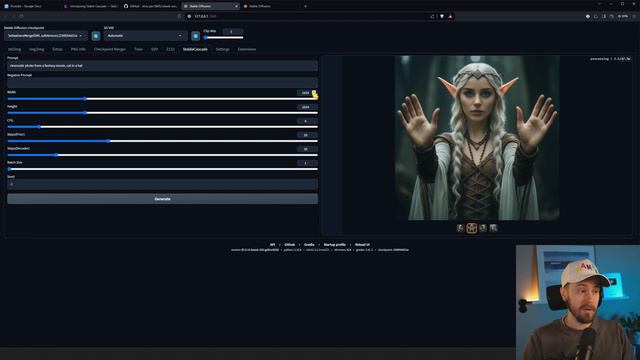Image resolution: width=640 pixels, height=360 pixels.
Task: Open a new browser tab
Action: [305, 6]
